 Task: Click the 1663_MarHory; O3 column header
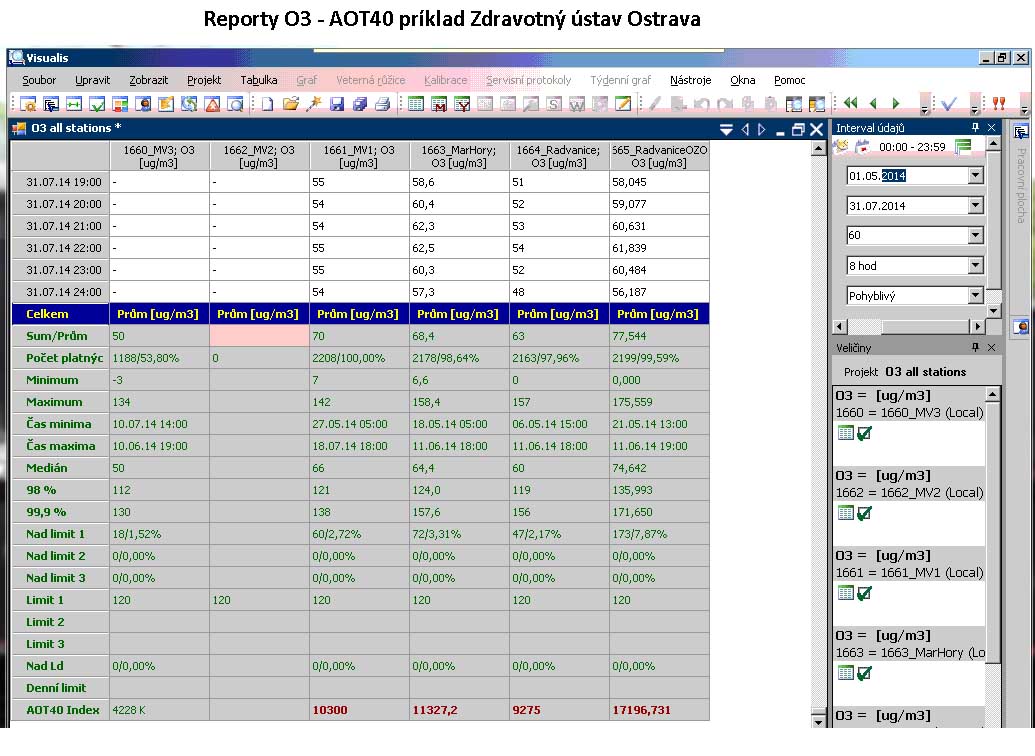click(459, 156)
